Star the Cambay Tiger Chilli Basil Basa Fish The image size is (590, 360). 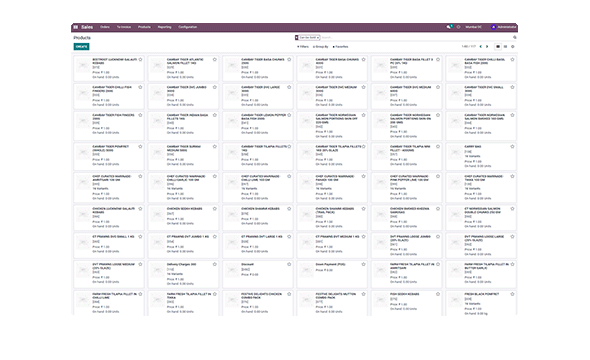coord(512,59)
